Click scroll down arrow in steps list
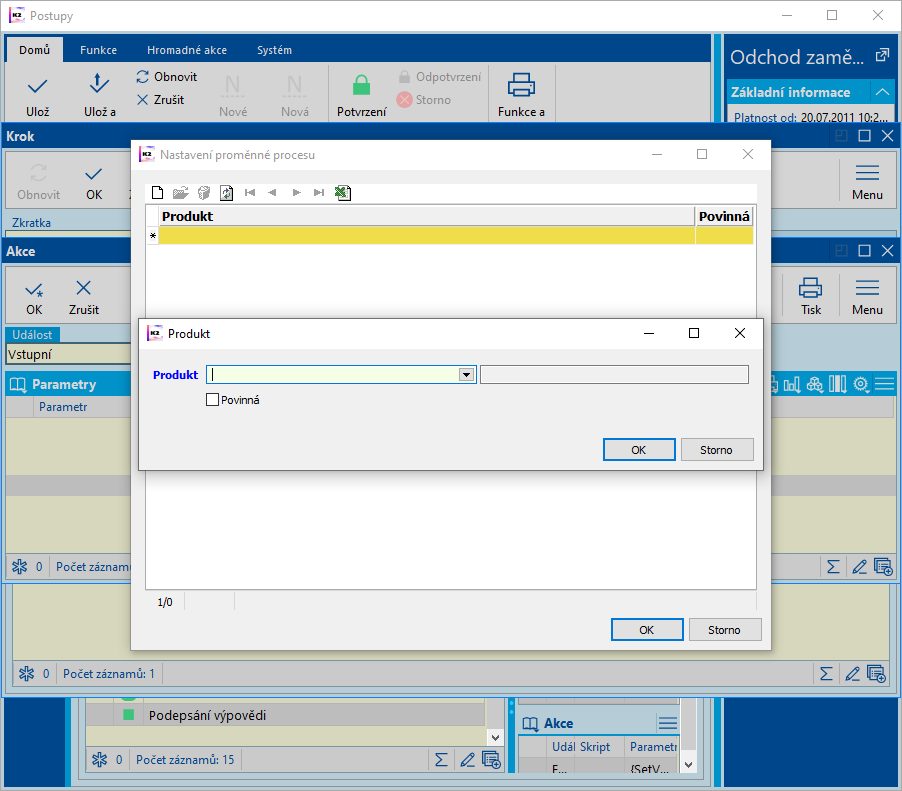Screen dimensions: 902x791 (x=495, y=737)
